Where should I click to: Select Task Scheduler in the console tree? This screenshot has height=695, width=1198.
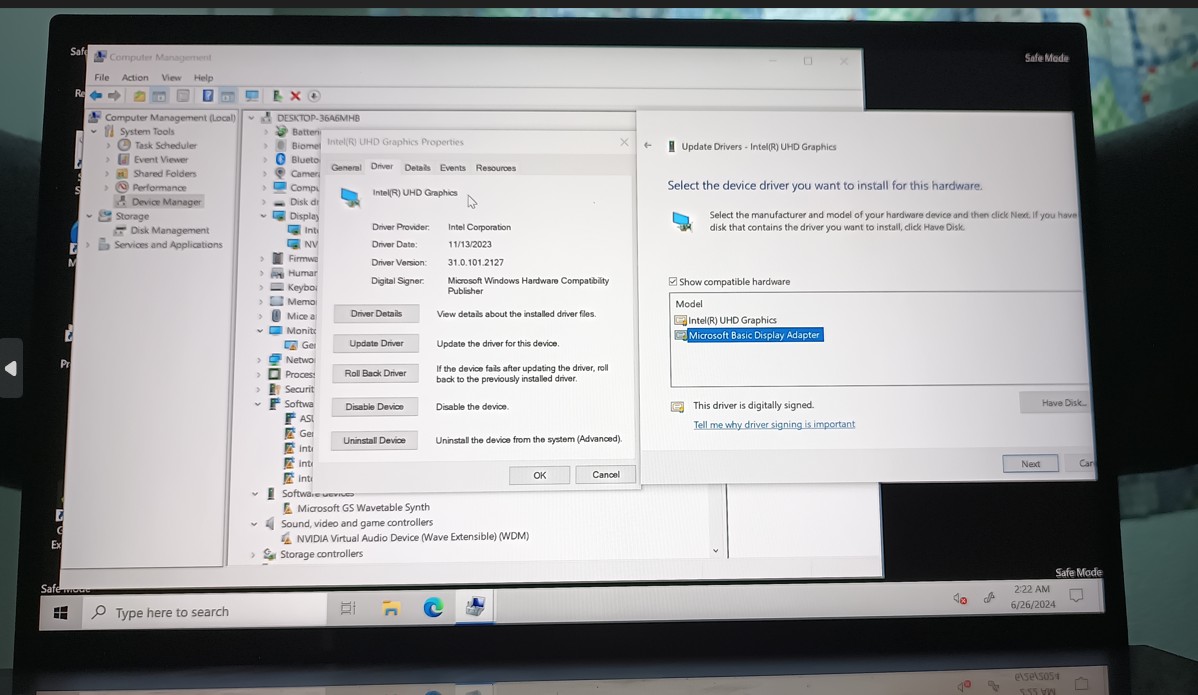165,145
